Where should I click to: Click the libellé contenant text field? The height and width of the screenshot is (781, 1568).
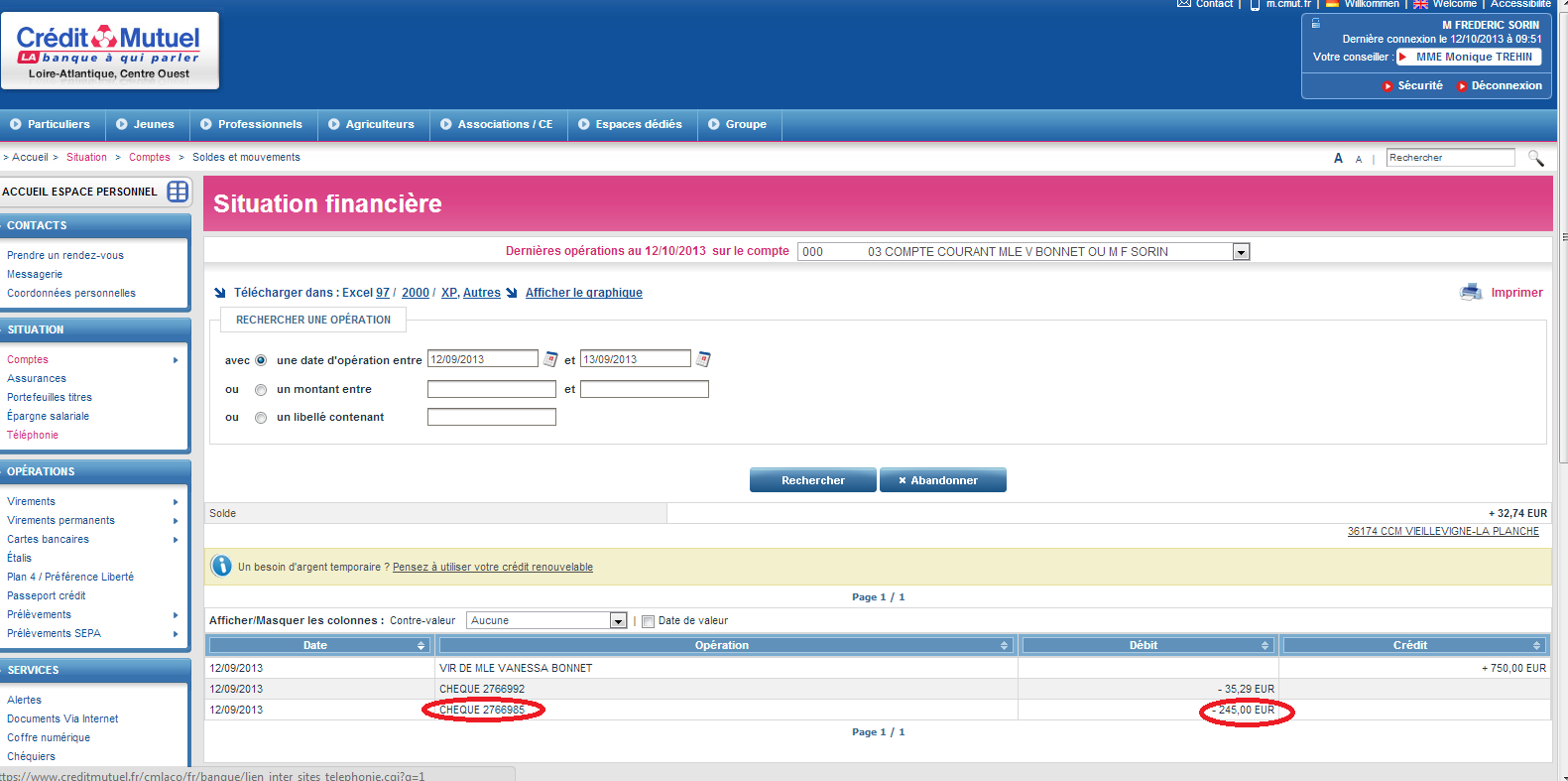click(491, 418)
